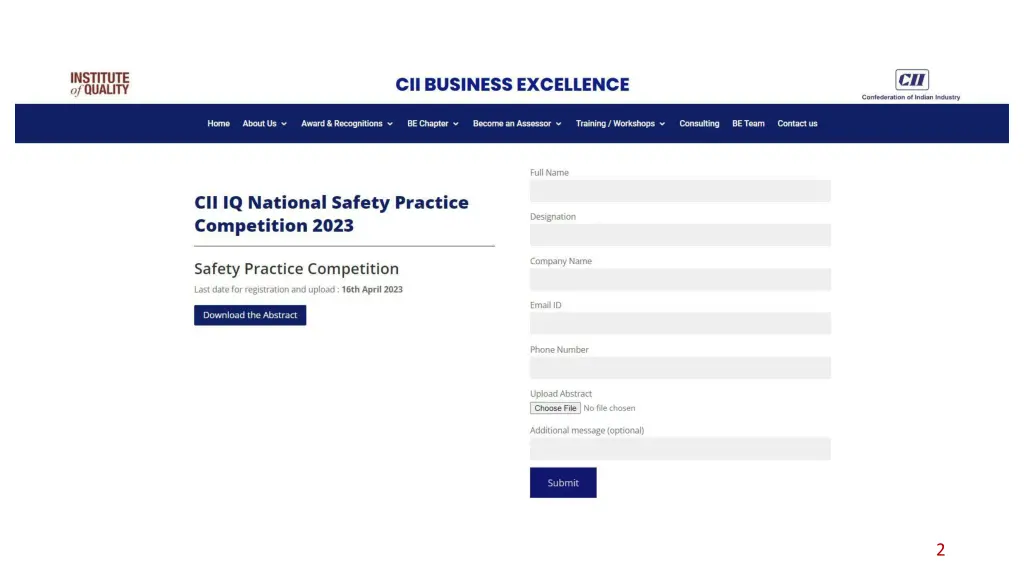The image size is (1024, 576).
Task: Click the Institute of Quality logo
Action: pos(100,84)
